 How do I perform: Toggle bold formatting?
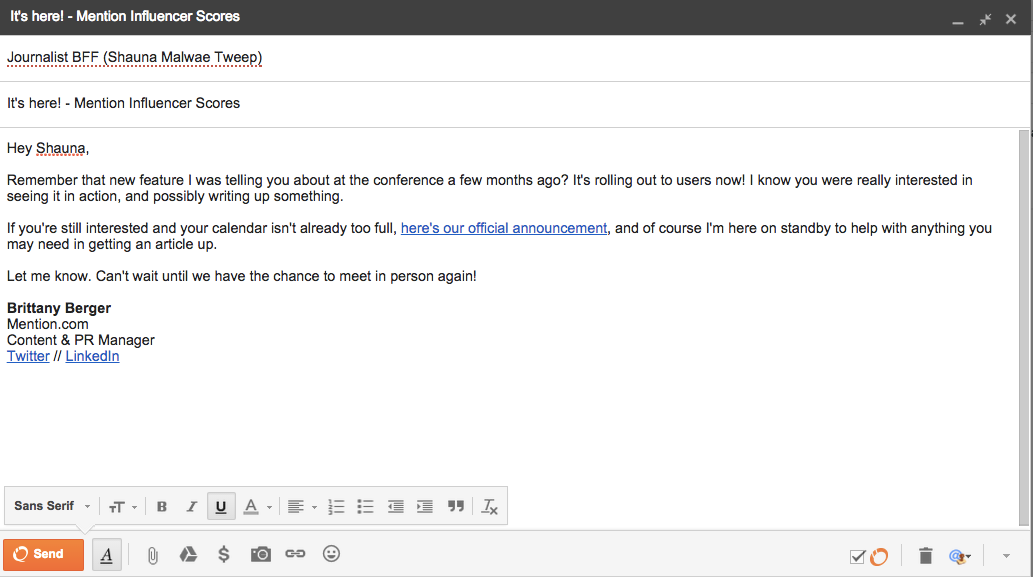point(161,506)
